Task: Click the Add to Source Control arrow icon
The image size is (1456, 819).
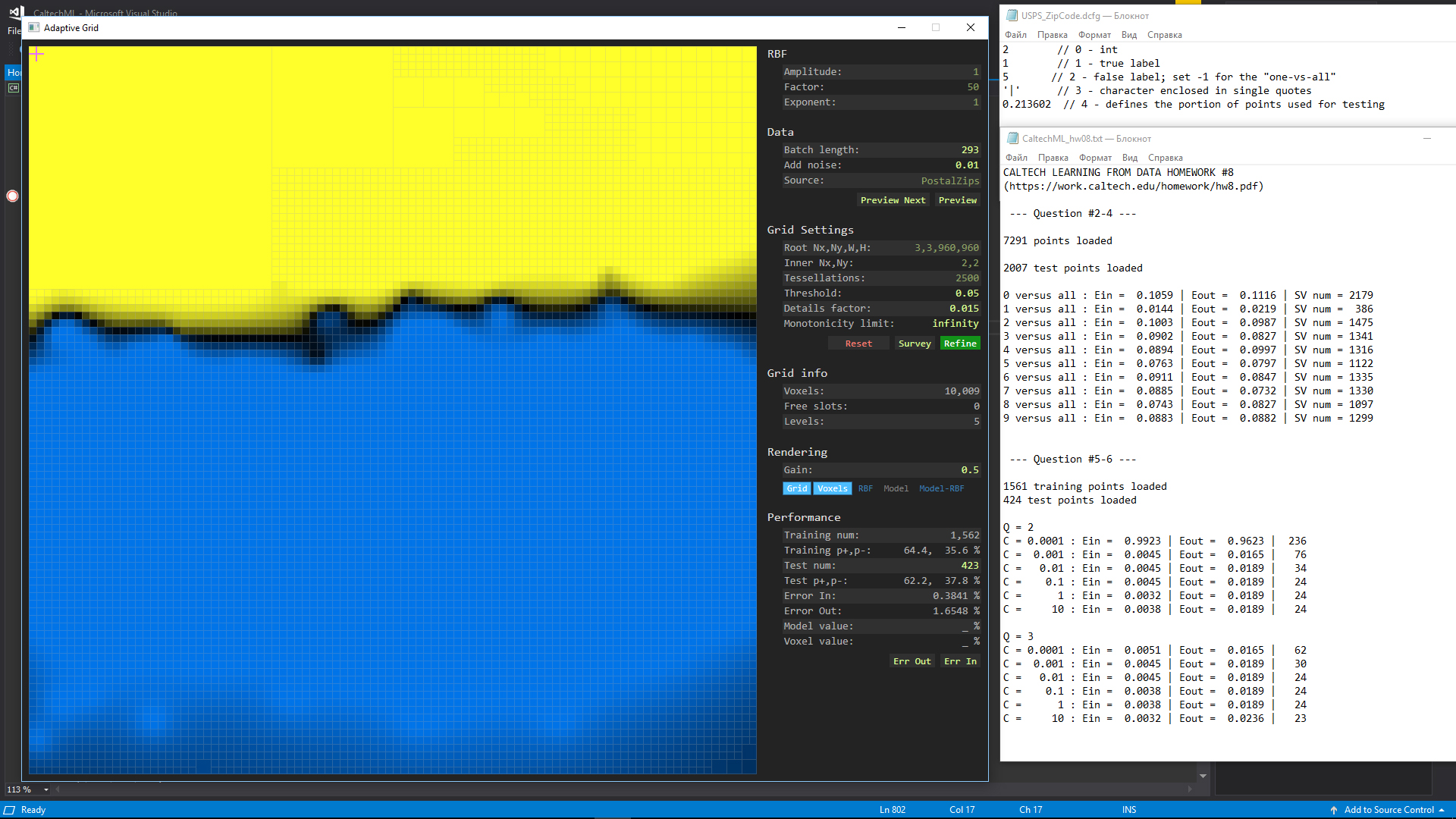Action: pos(1334,810)
